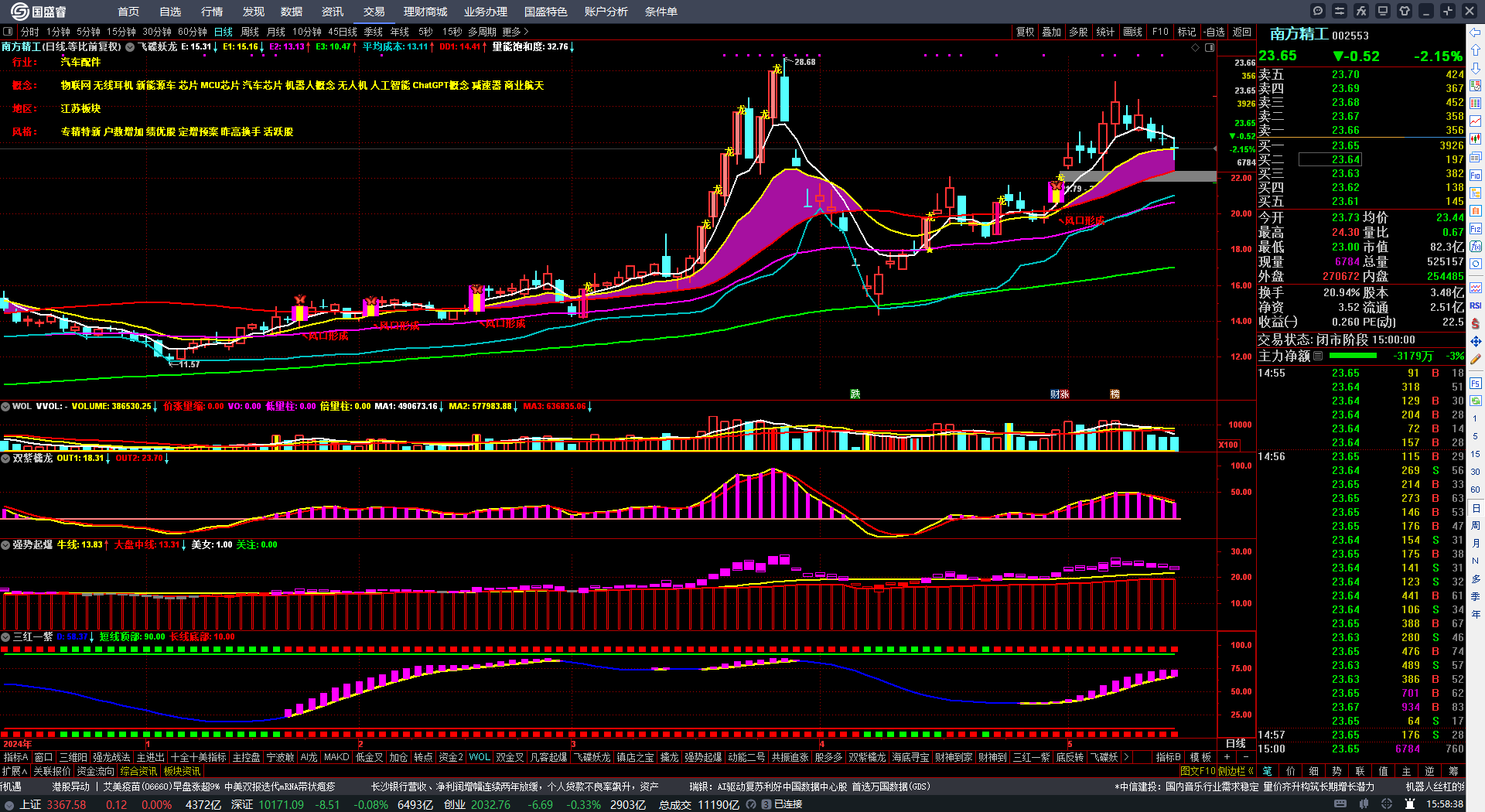1485x812 pixels.
Task: Click the down arrow next stock icon
Action: (x=1476, y=68)
